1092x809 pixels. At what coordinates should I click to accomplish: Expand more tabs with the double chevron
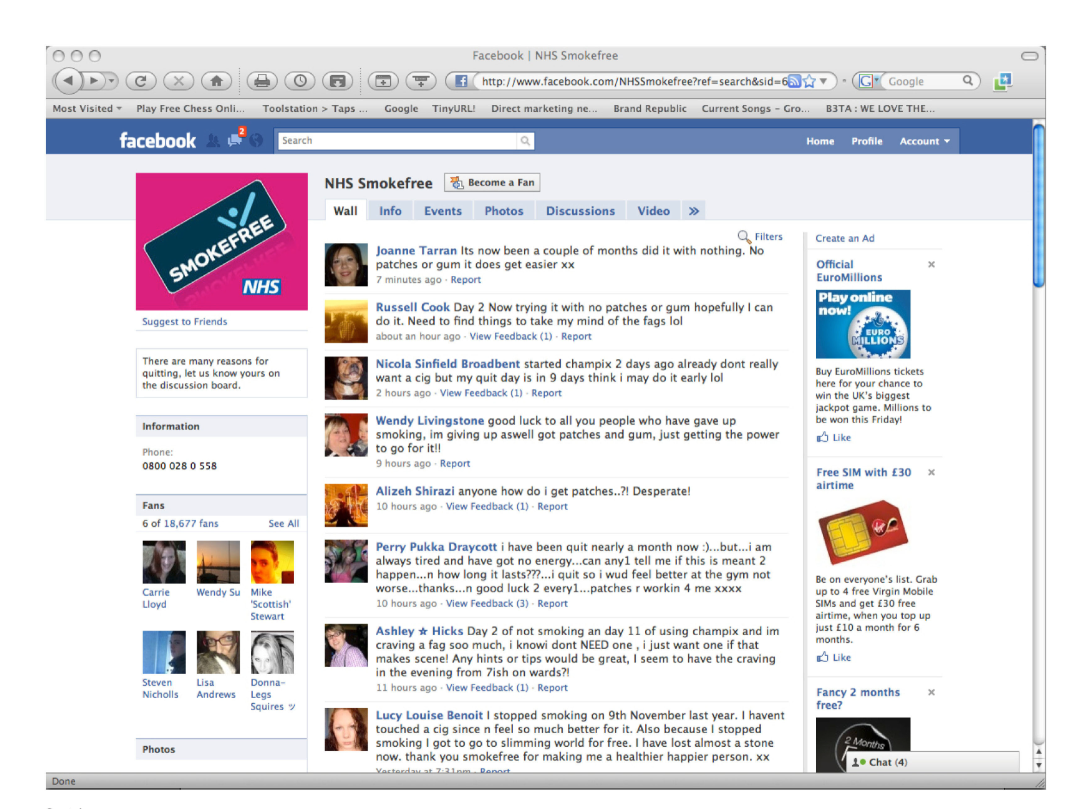coord(694,211)
